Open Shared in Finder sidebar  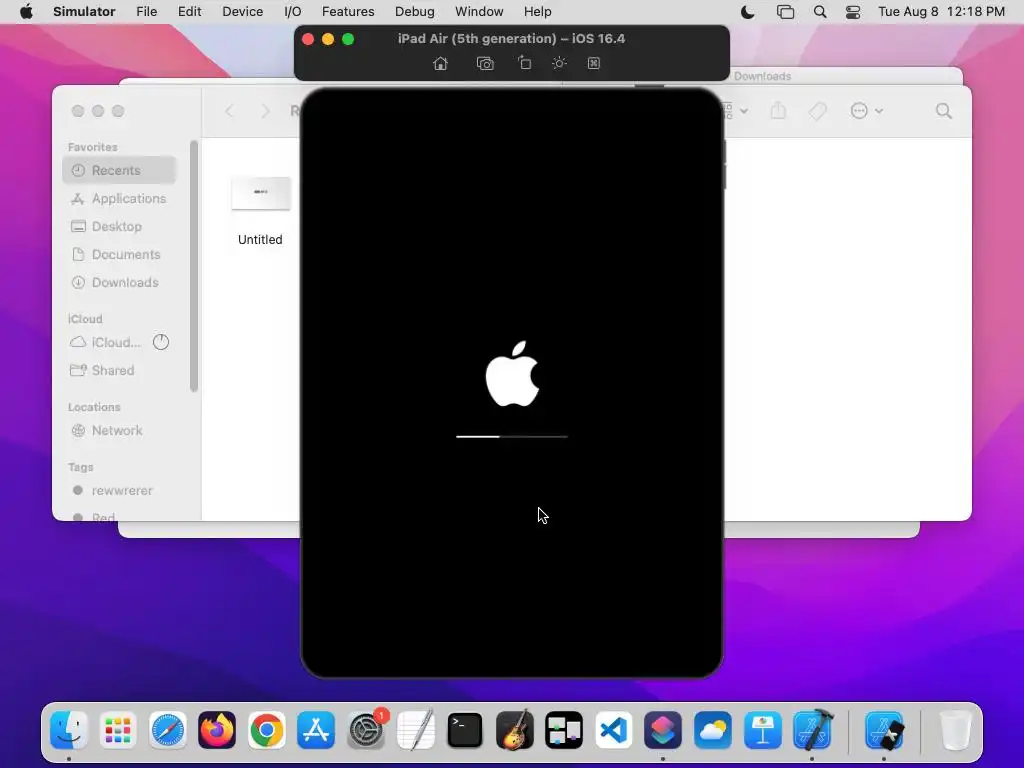(120, 370)
